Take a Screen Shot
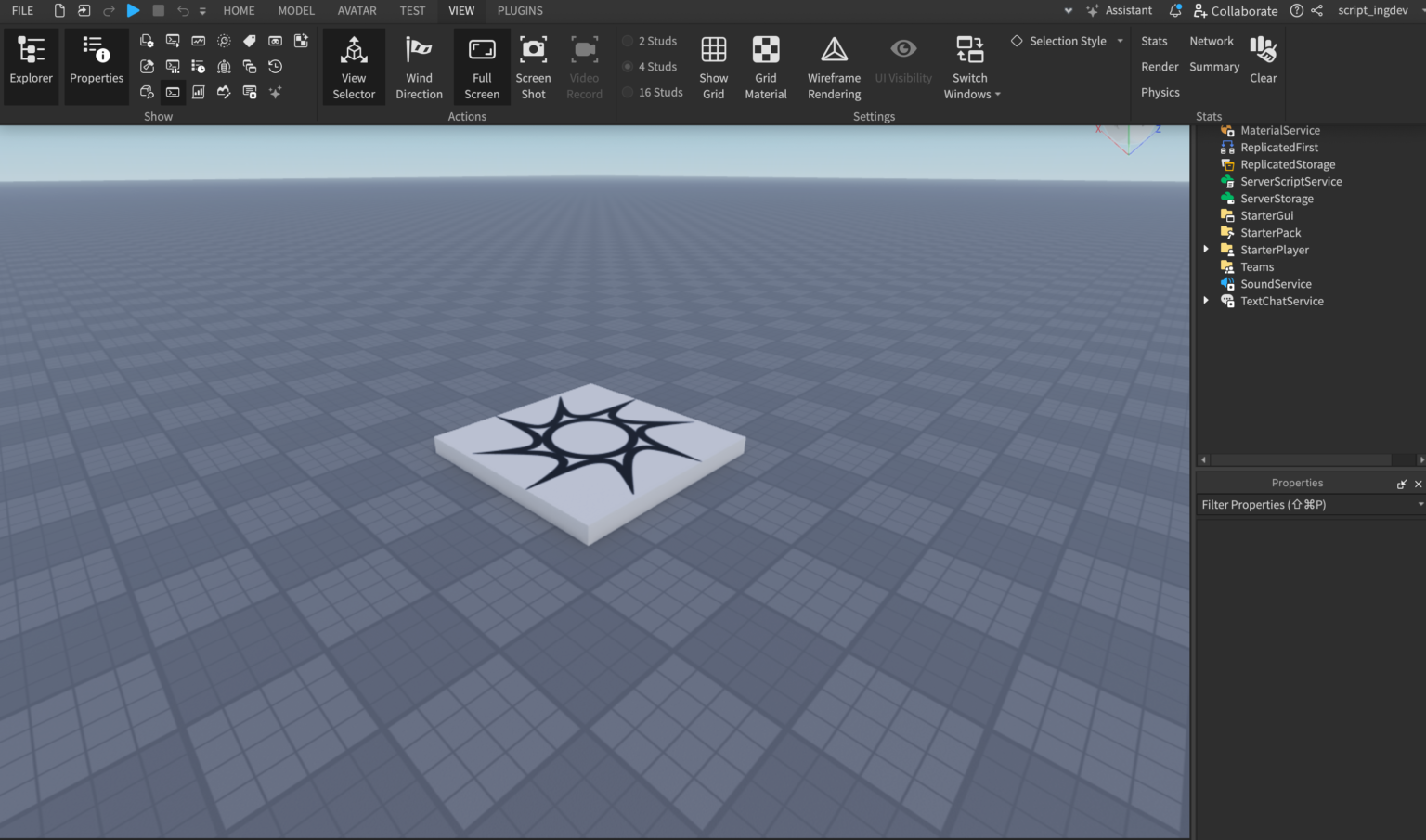 533,65
